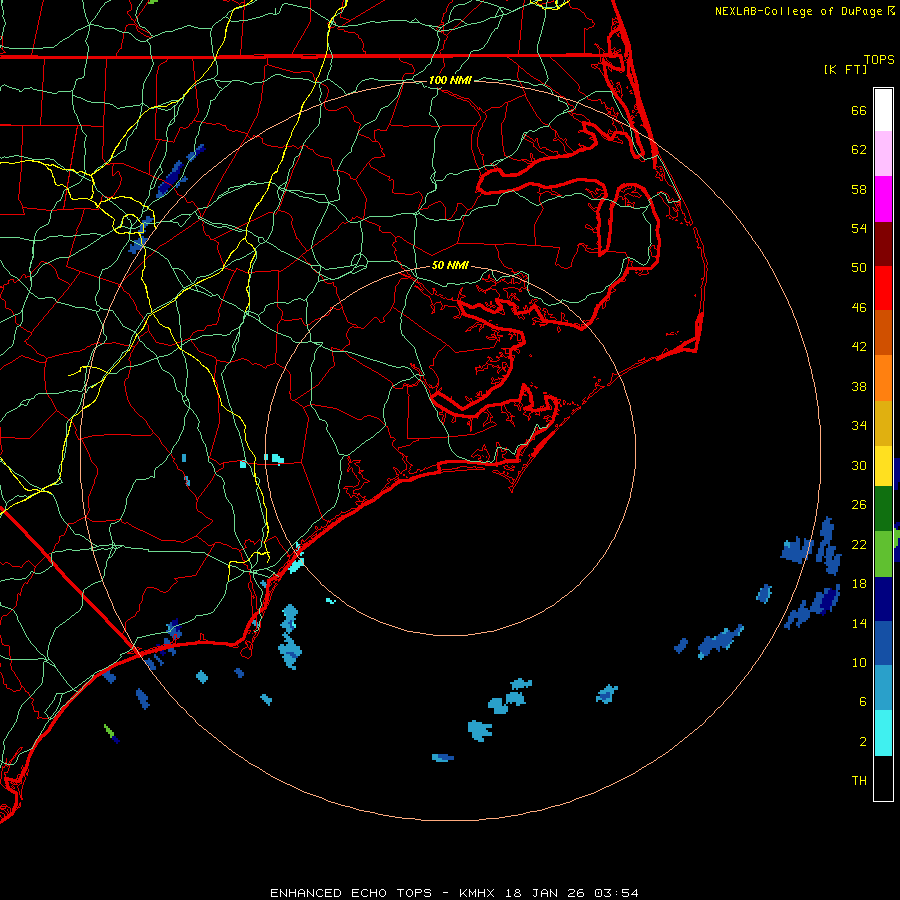
Task: Click the 50 NMI range ring label
Action: coord(450,265)
